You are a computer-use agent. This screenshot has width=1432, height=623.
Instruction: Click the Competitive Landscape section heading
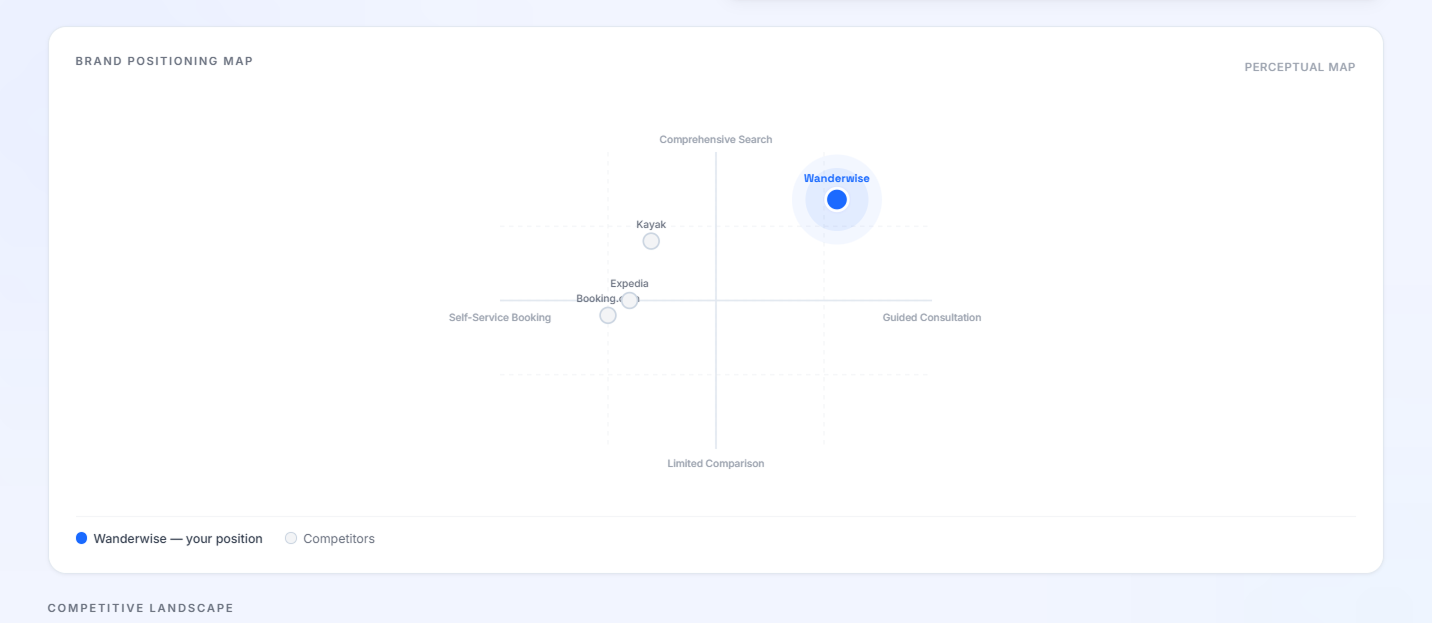pyautogui.click(x=141, y=608)
